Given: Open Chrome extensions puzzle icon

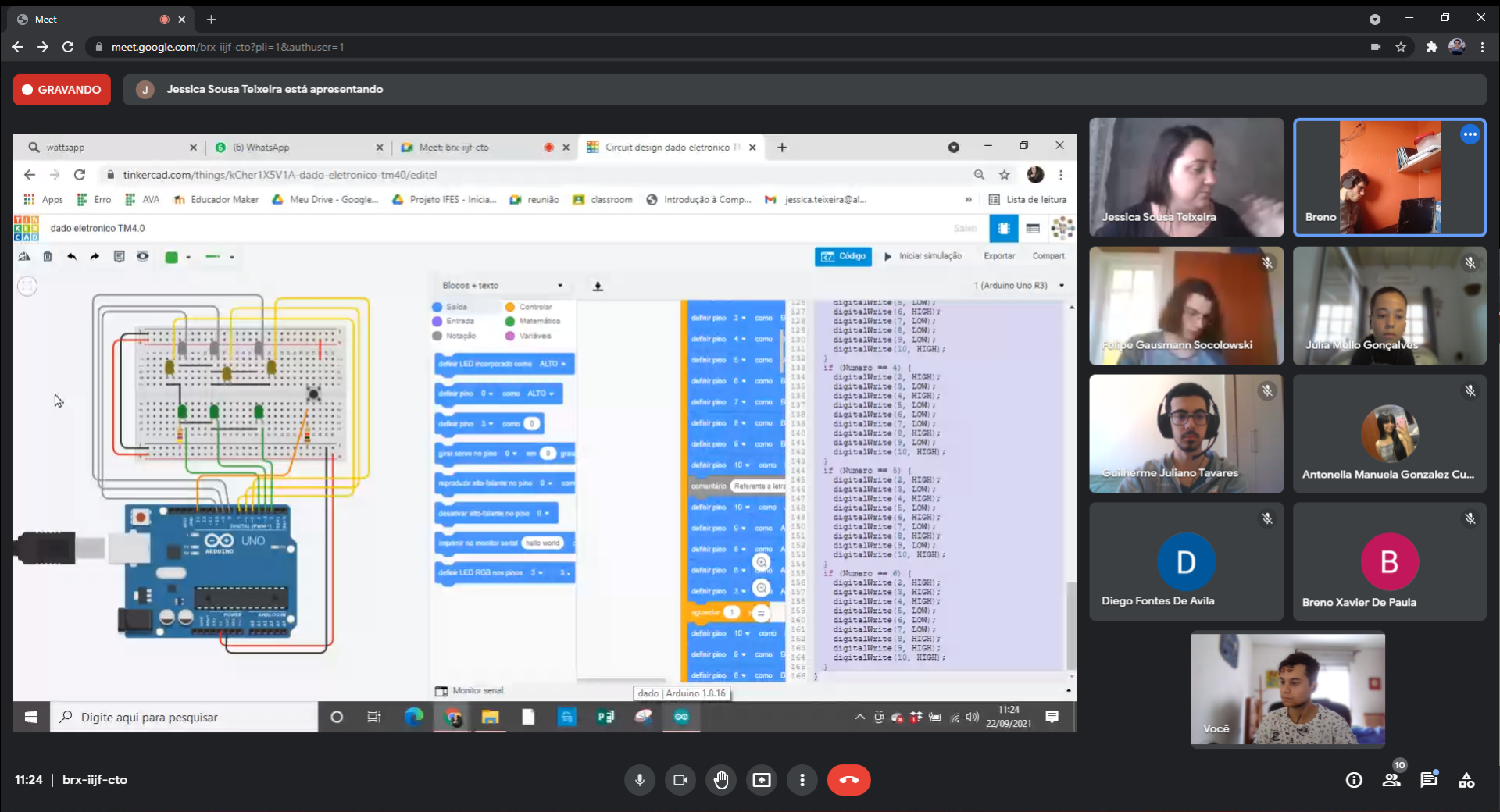Looking at the screenshot, I should coord(1431,47).
